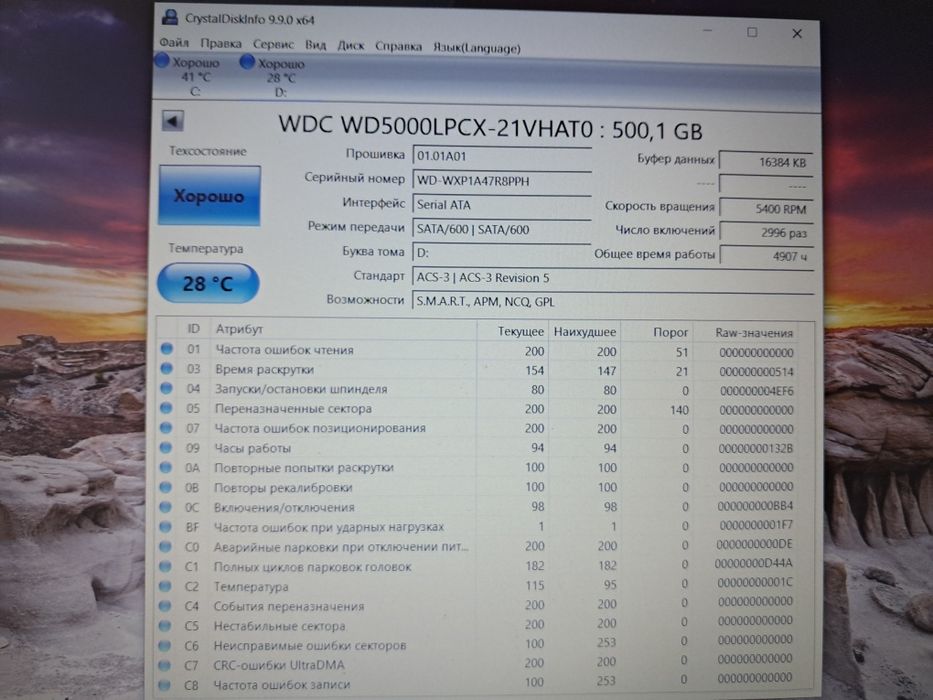
Task: Click the previous disk arrow button
Action: pos(173,121)
